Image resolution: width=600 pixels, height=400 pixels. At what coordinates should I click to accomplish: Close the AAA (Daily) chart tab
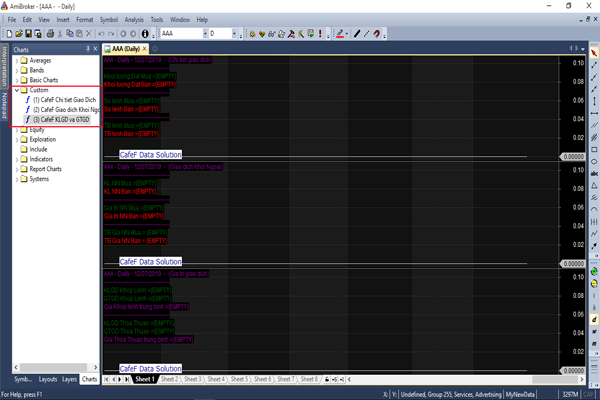[145, 49]
